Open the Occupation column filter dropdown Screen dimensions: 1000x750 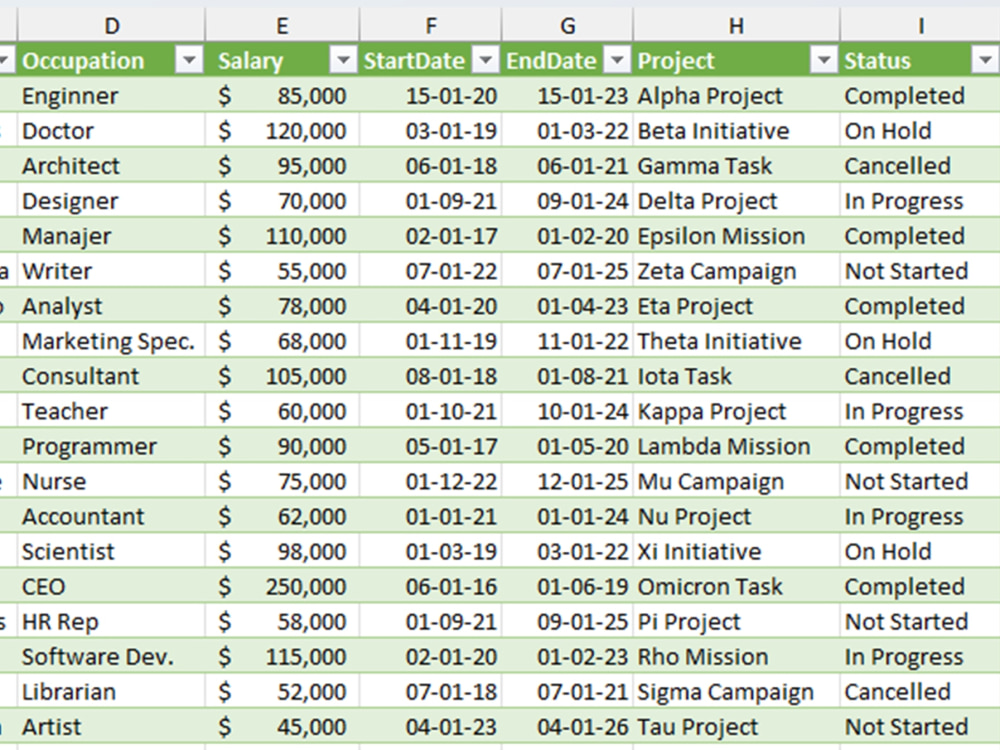[189, 61]
